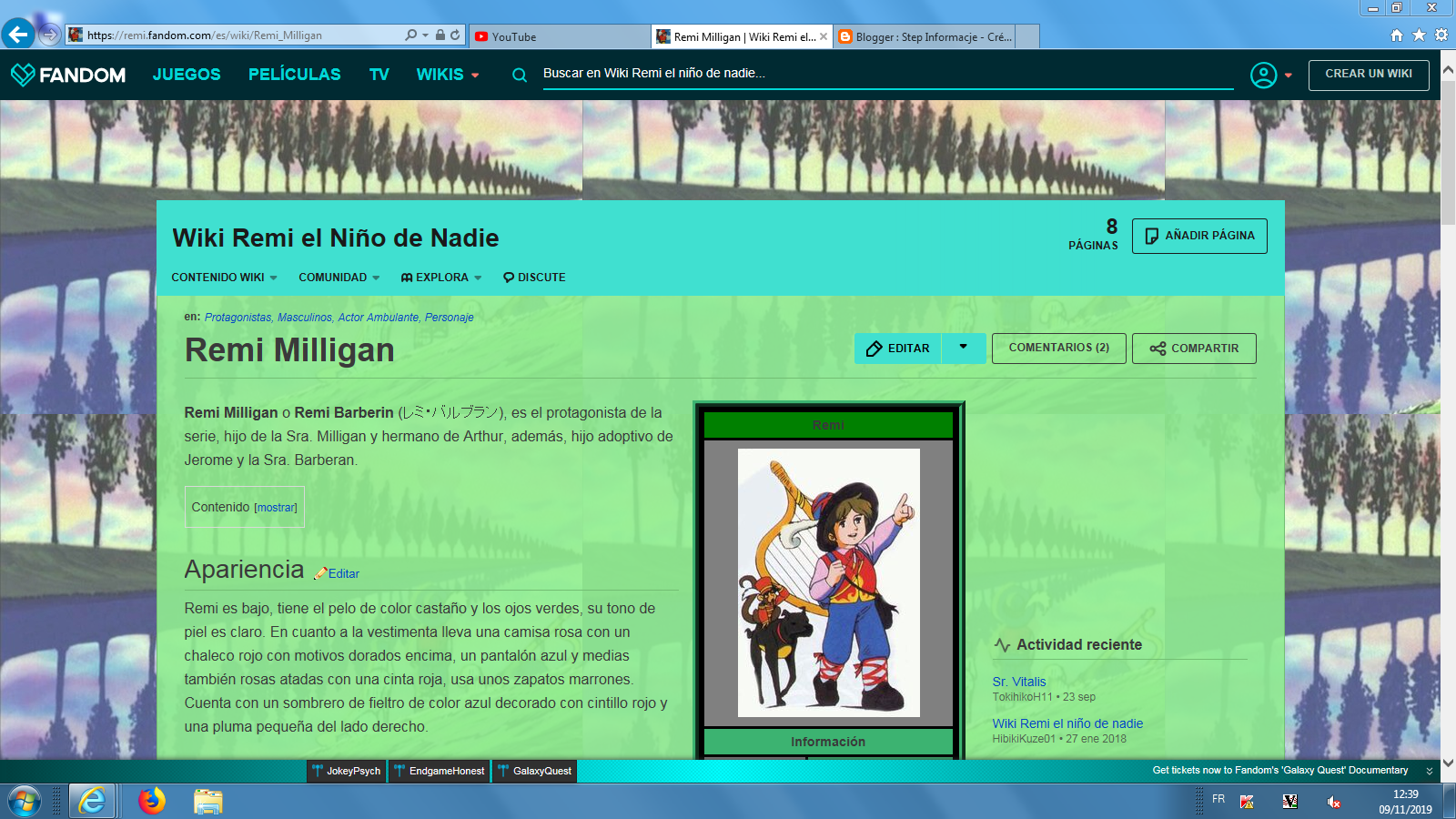Click the address bar lock security icon
1456x819 pixels.
click(440, 35)
